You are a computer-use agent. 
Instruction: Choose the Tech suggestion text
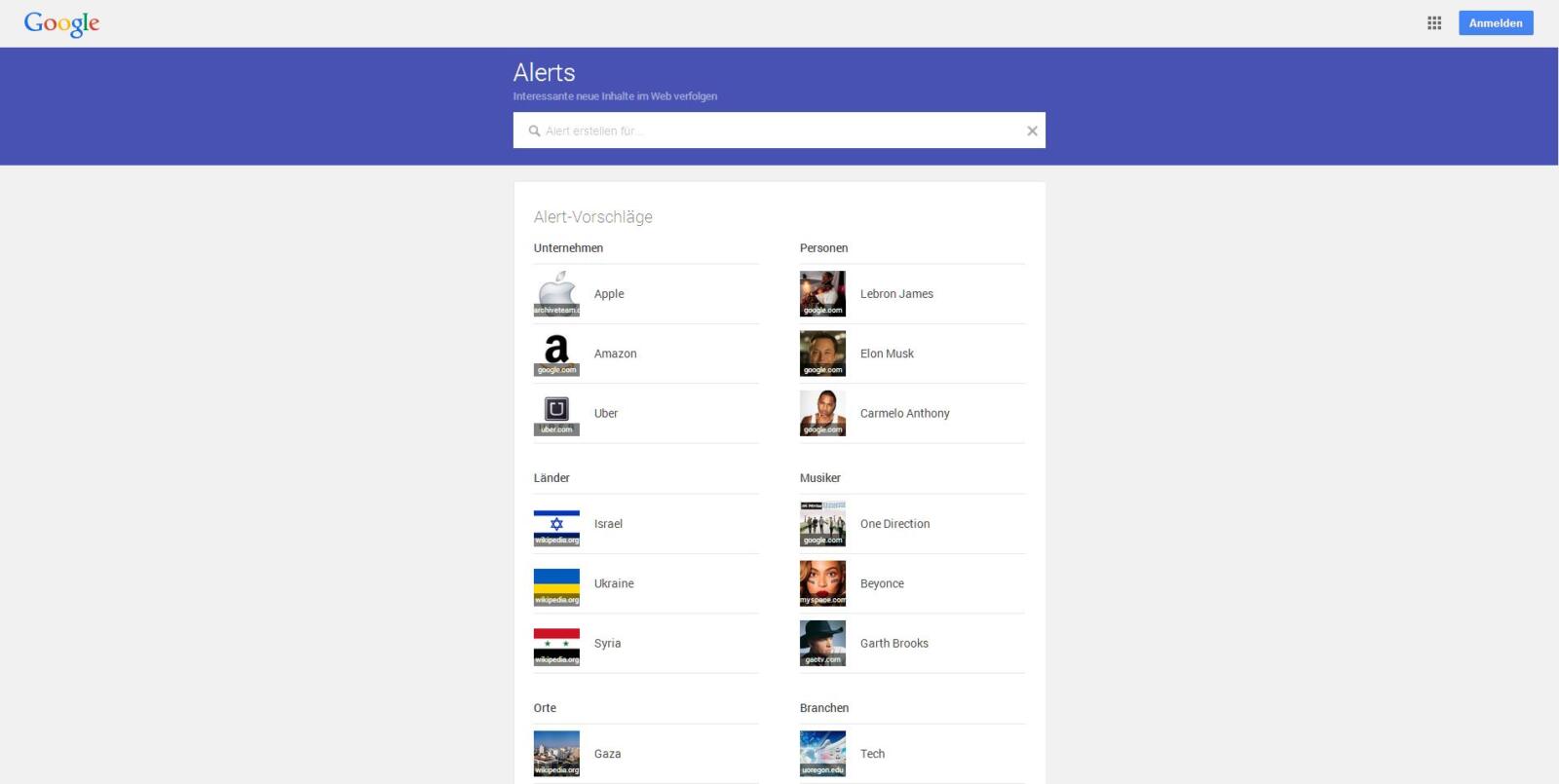click(x=872, y=754)
